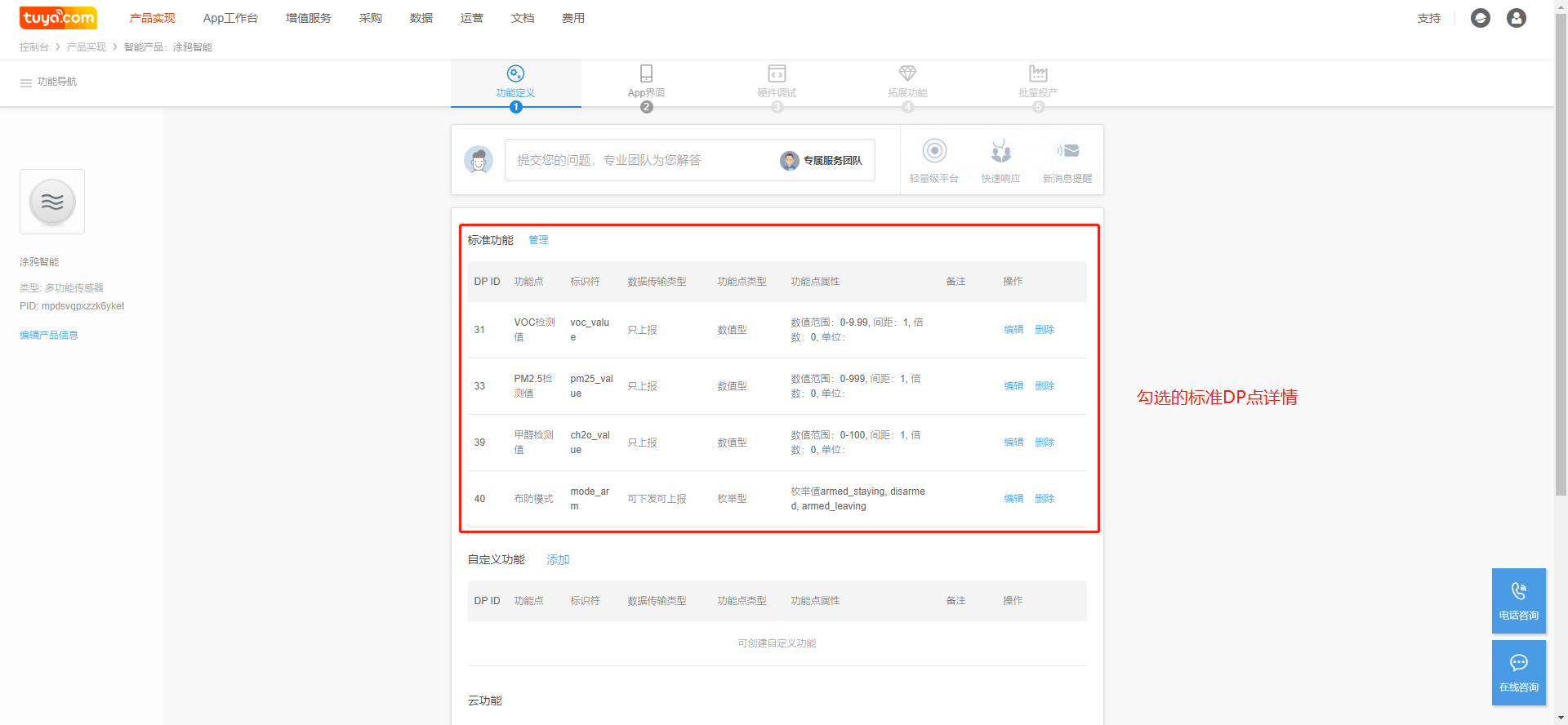Click the 专属服务团队 button

[822, 161]
